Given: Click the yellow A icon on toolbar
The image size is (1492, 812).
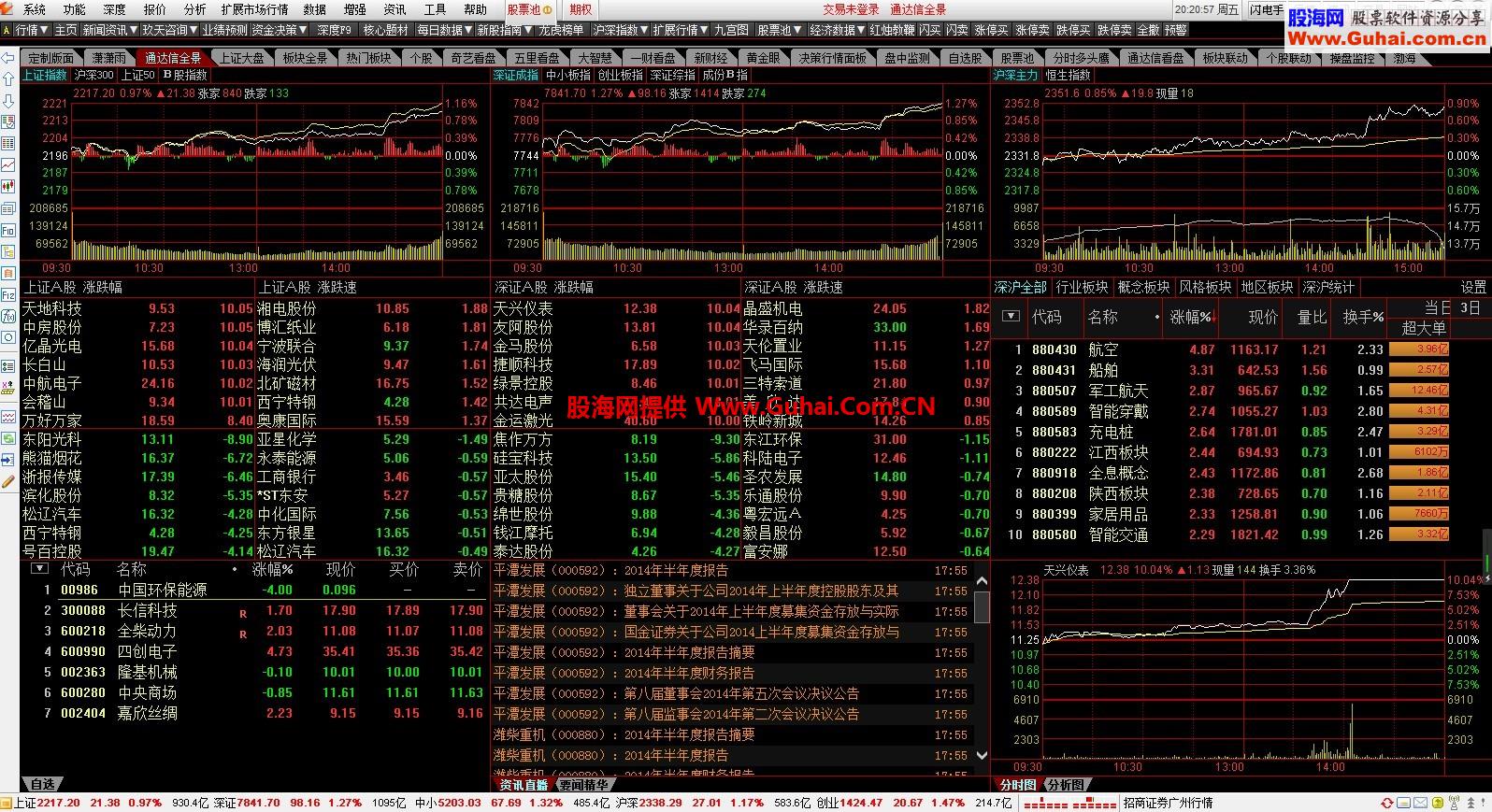Looking at the screenshot, I should (x=6, y=30).
